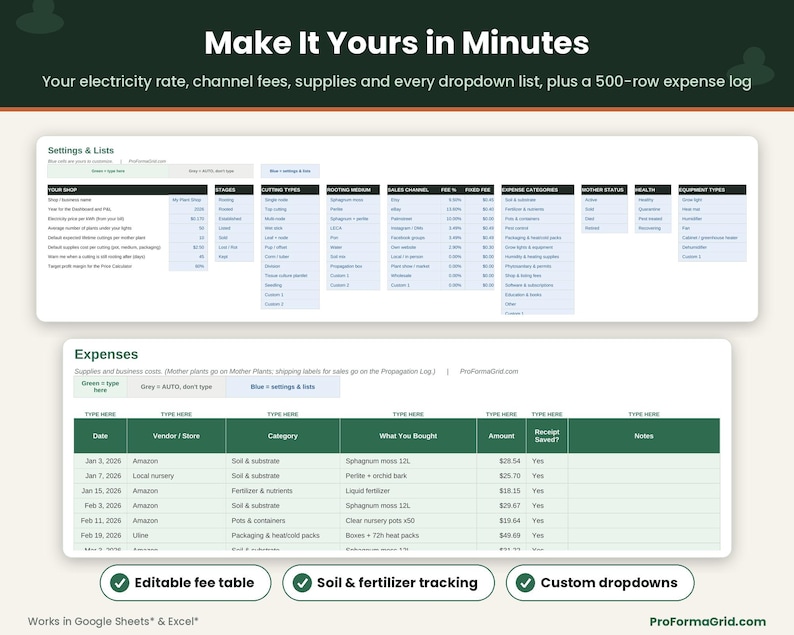Click the Own website sales channel entry
794x635 pixels.
pyautogui.click(x=414, y=247)
